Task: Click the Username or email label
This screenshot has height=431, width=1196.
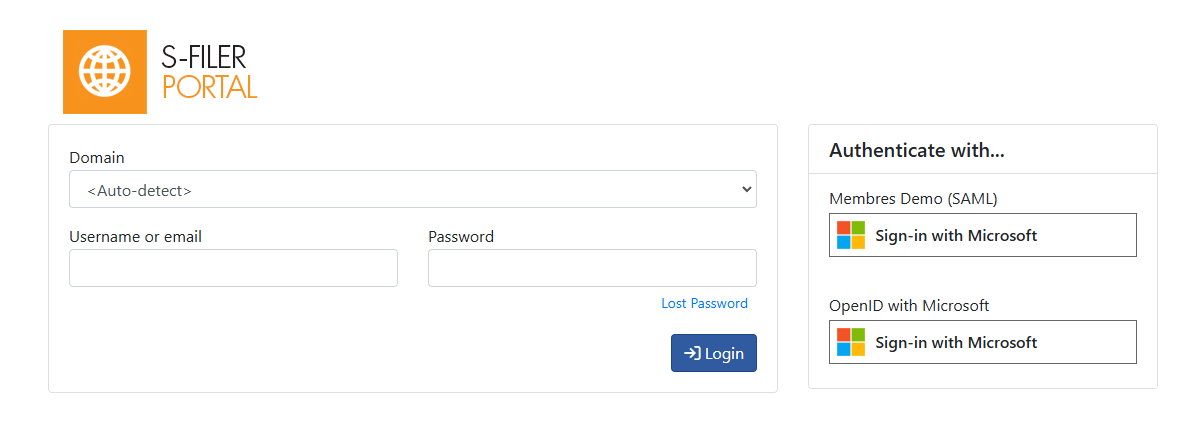Action: click(136, 236)
